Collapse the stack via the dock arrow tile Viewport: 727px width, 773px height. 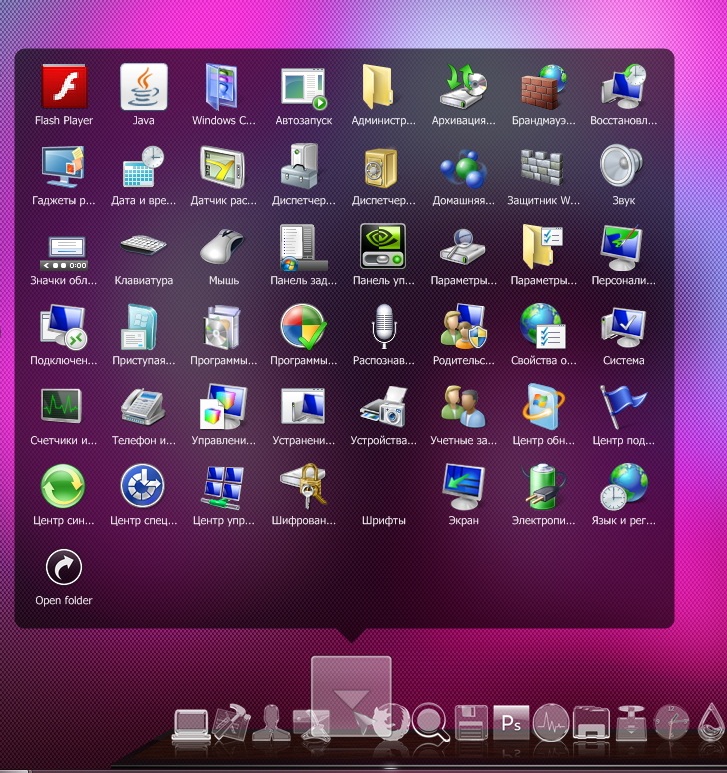coord(351,697)
